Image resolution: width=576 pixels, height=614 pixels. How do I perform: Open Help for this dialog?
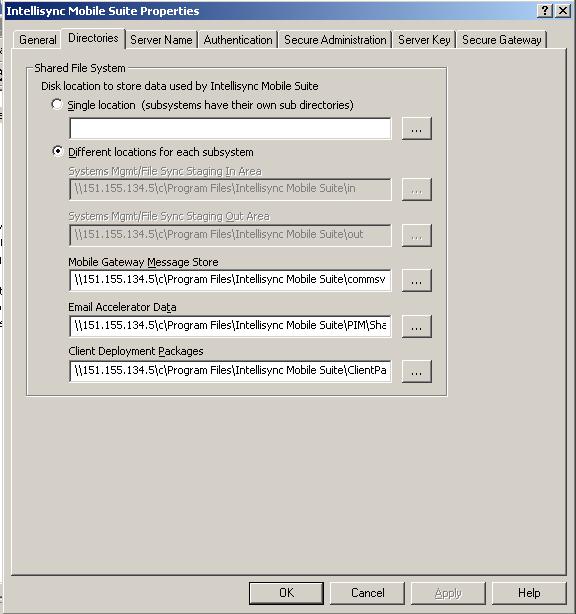529,593
